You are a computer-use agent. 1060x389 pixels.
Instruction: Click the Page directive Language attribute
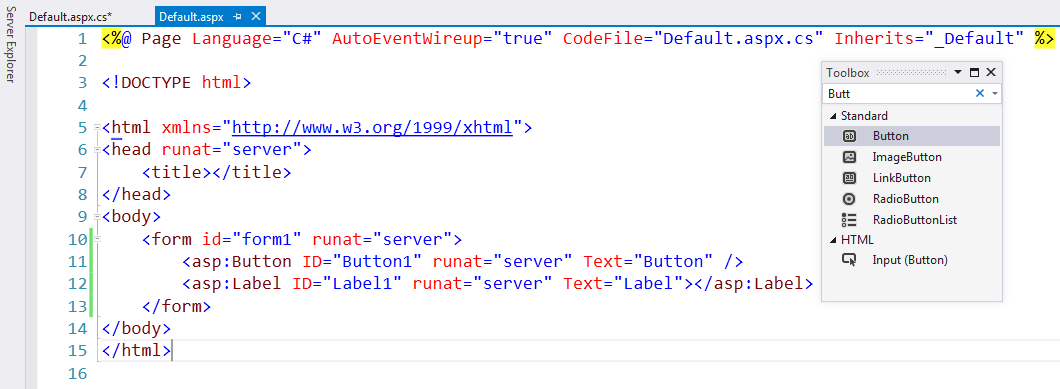click(256, 39)
